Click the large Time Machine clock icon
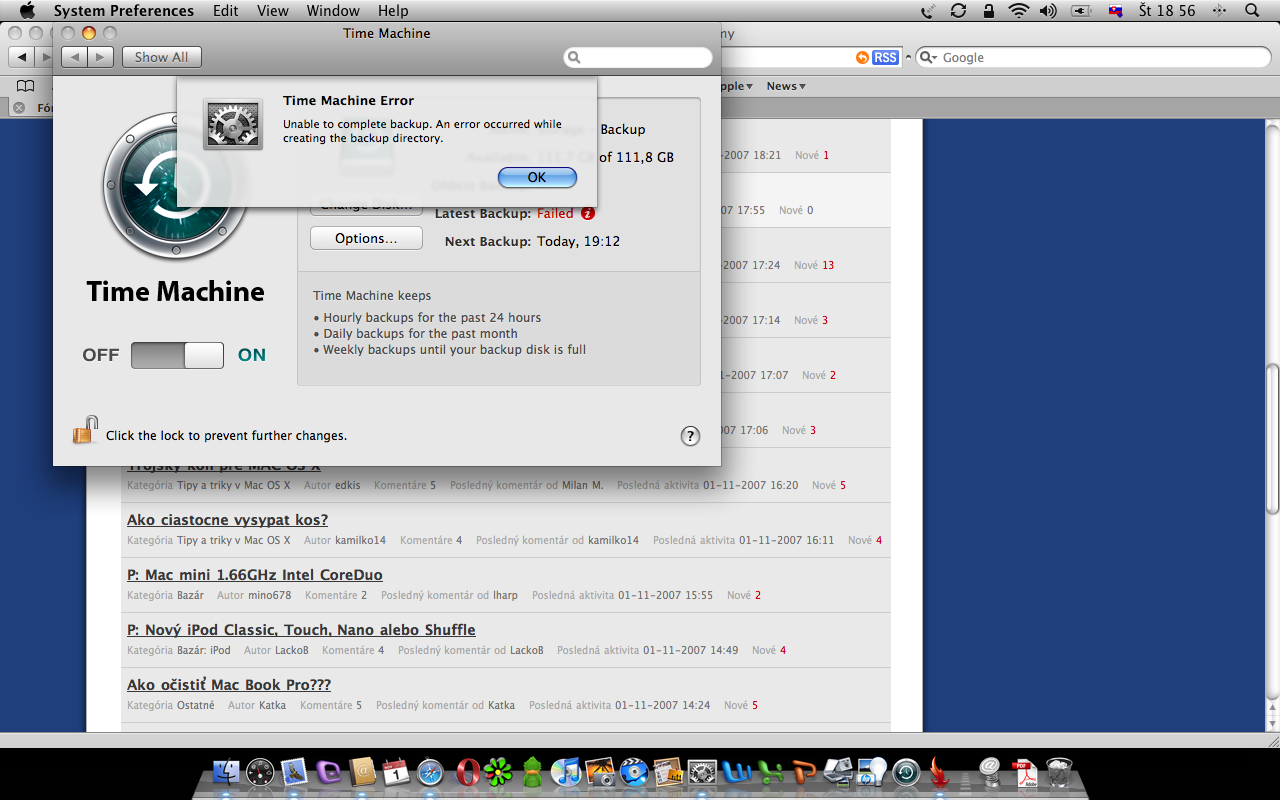1280x800 pixels. (176, 187)
